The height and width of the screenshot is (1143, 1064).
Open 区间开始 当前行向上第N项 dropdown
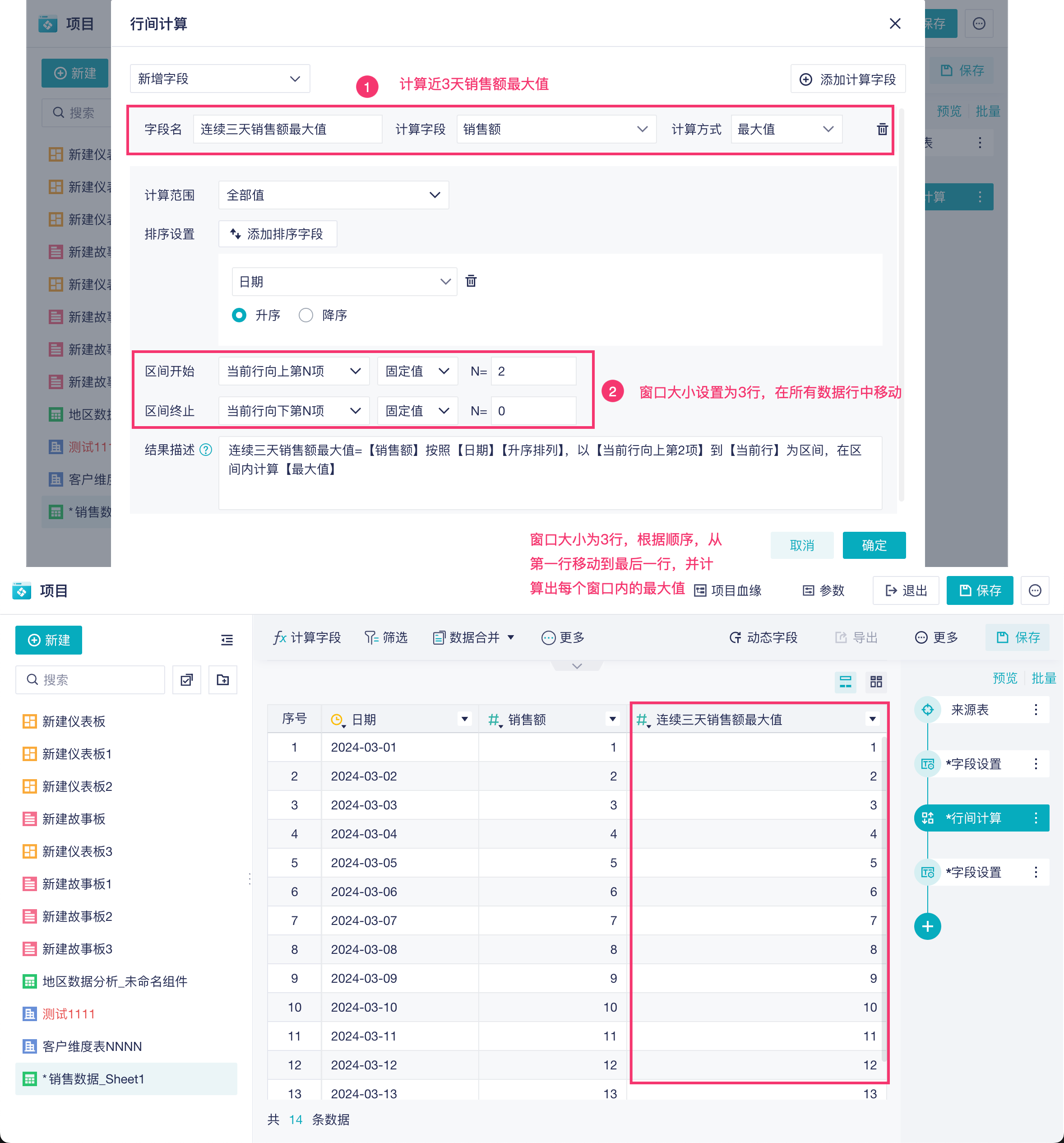click(294, 372)
